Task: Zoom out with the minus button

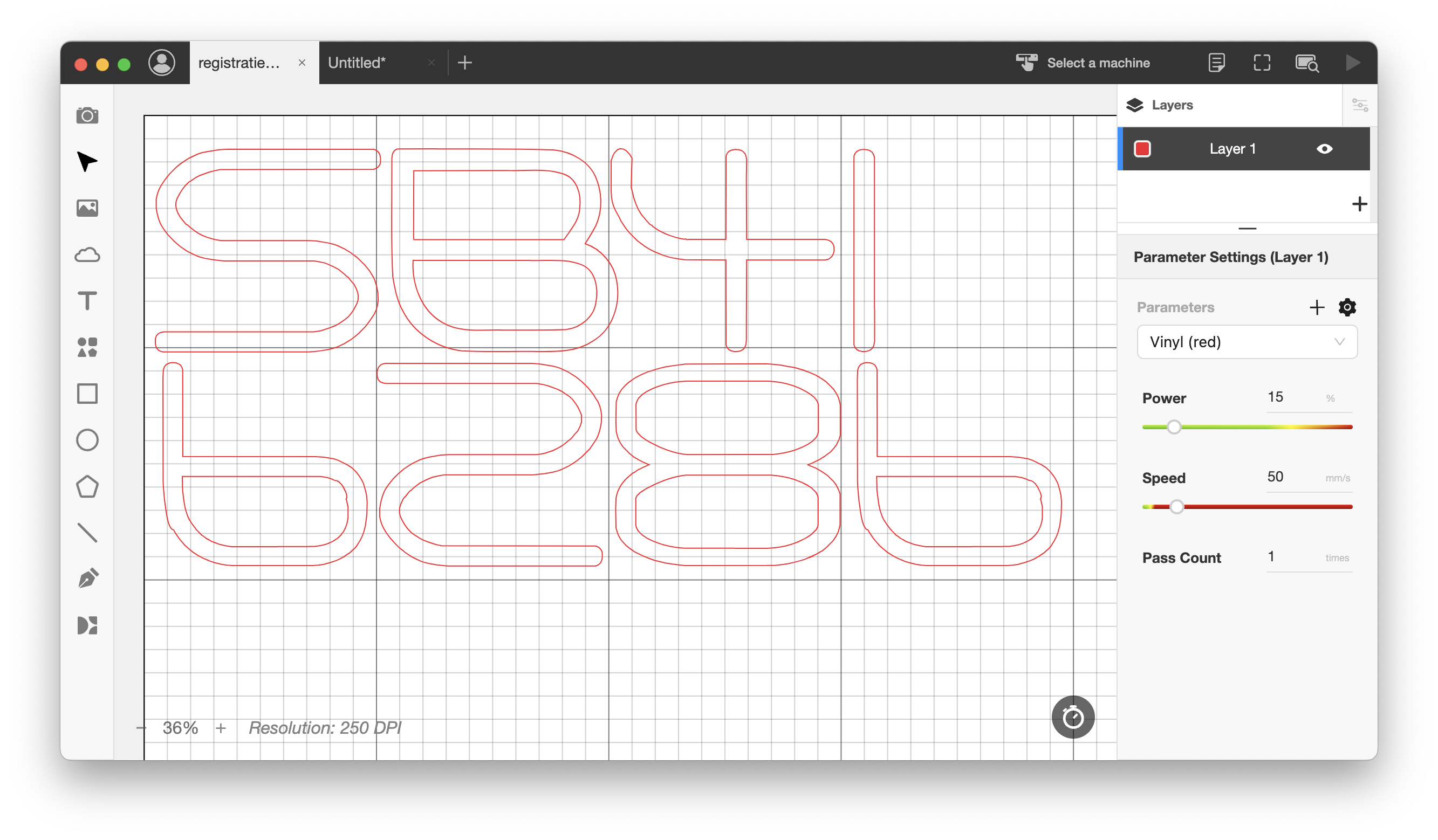Action: click(x=141, y=728)
